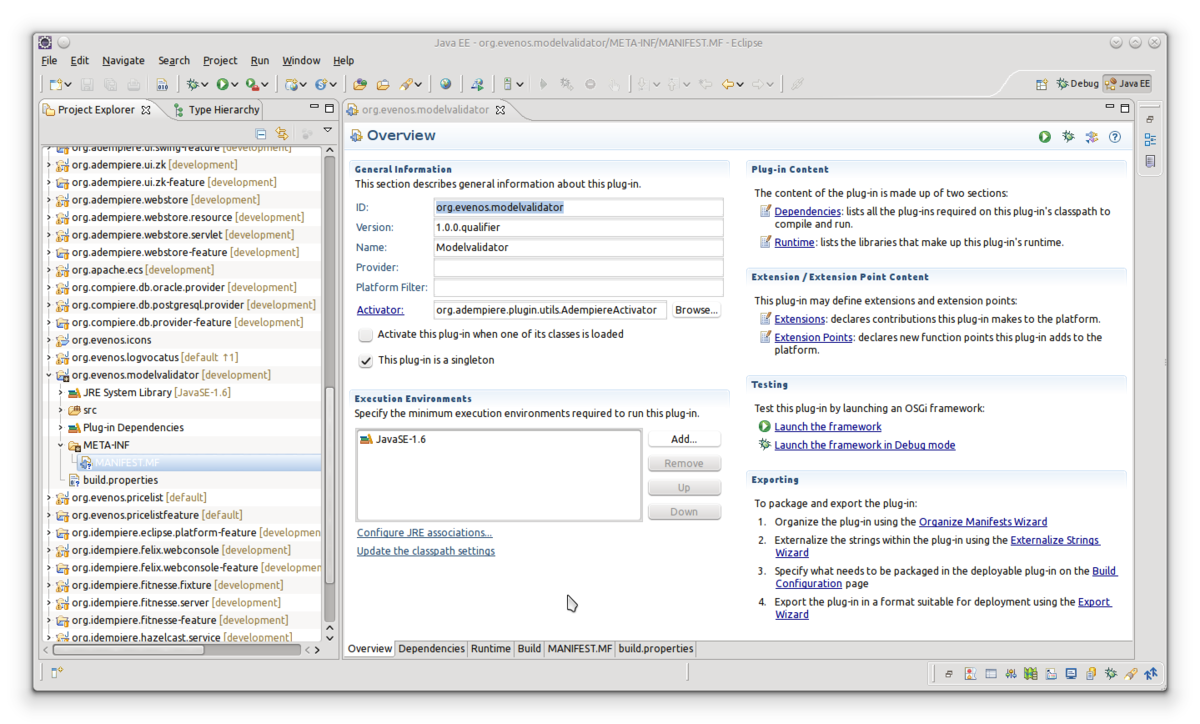Toggle Link with Editor in Project Explorer
This screenshot has width=1200, height=724.
pyautogui.click(x=282, y=133)
